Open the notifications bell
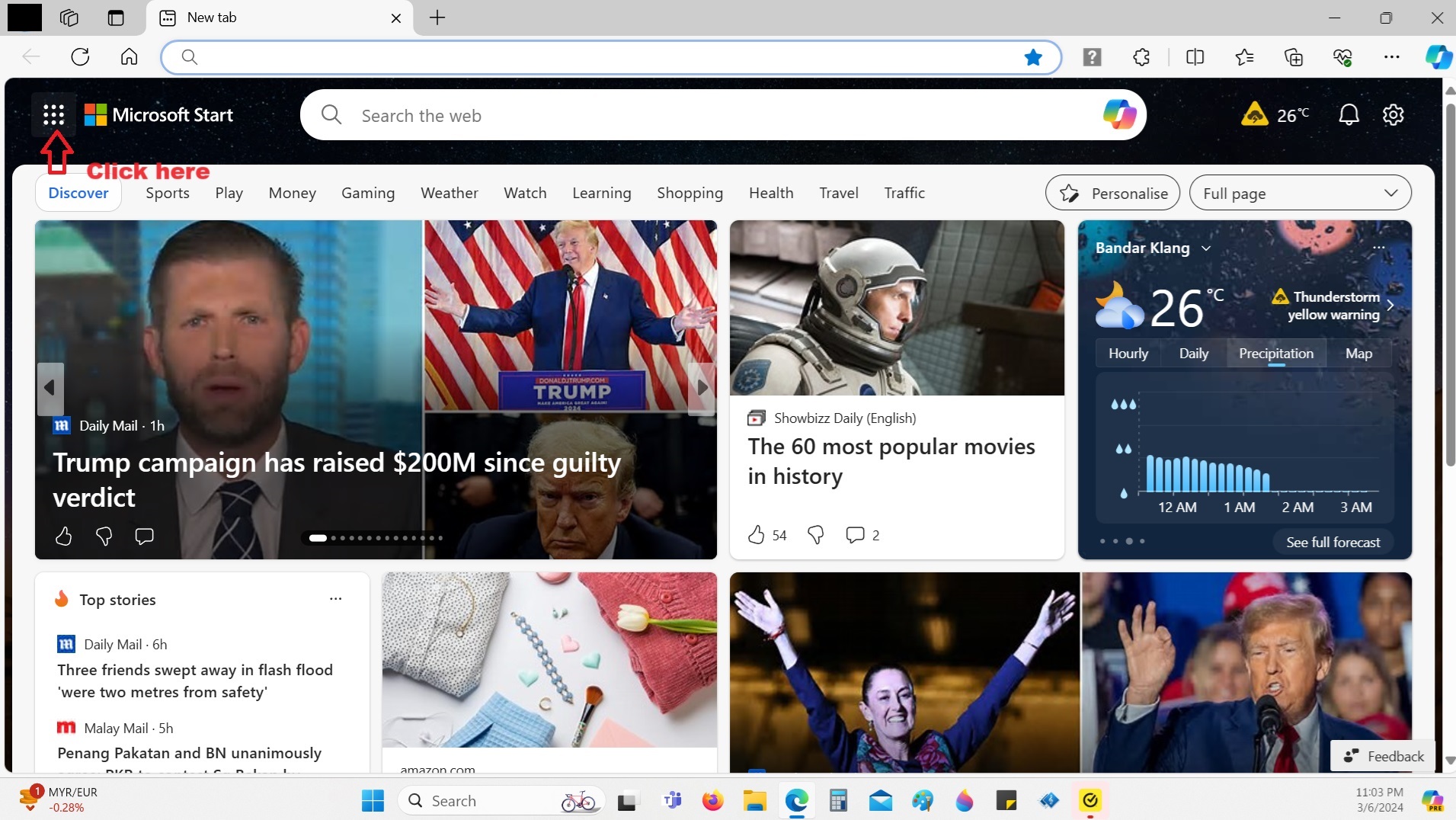Image resolution: width=1456 pixels, height=820 pixels. click(x=1349, y=115)
